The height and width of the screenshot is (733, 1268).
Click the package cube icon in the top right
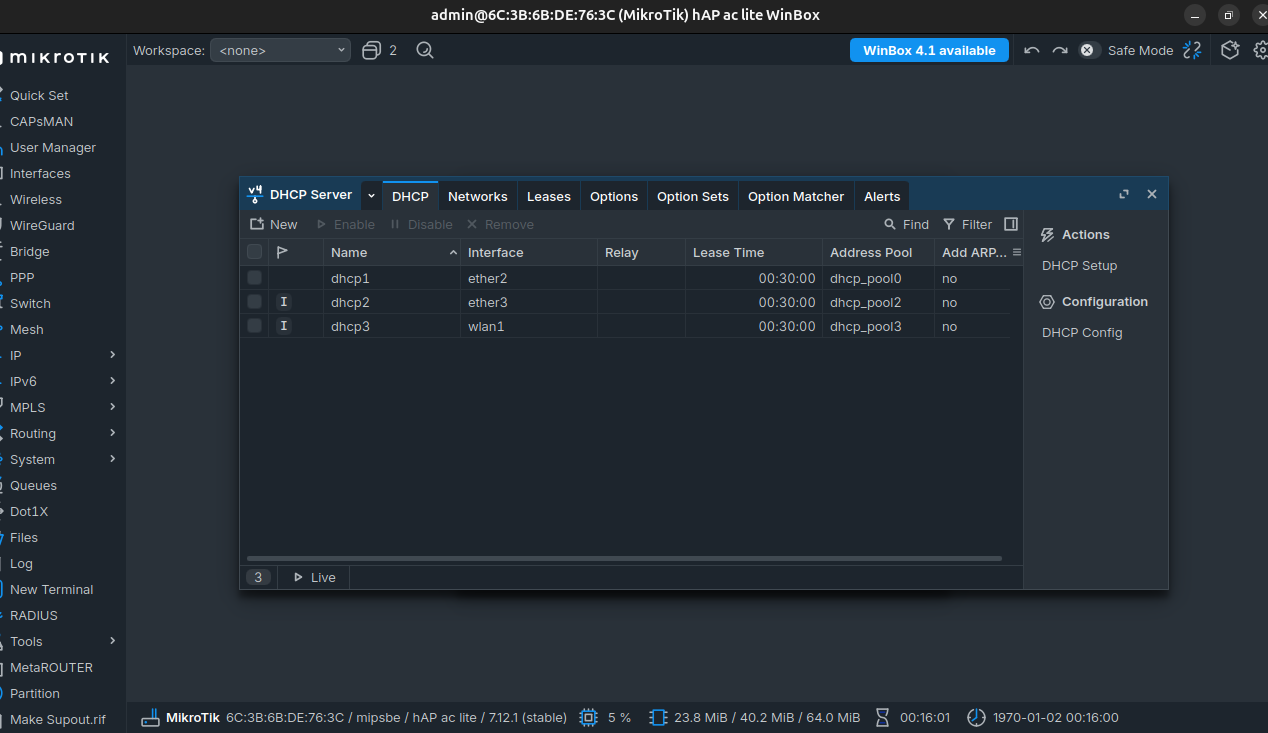(1231, 50)
